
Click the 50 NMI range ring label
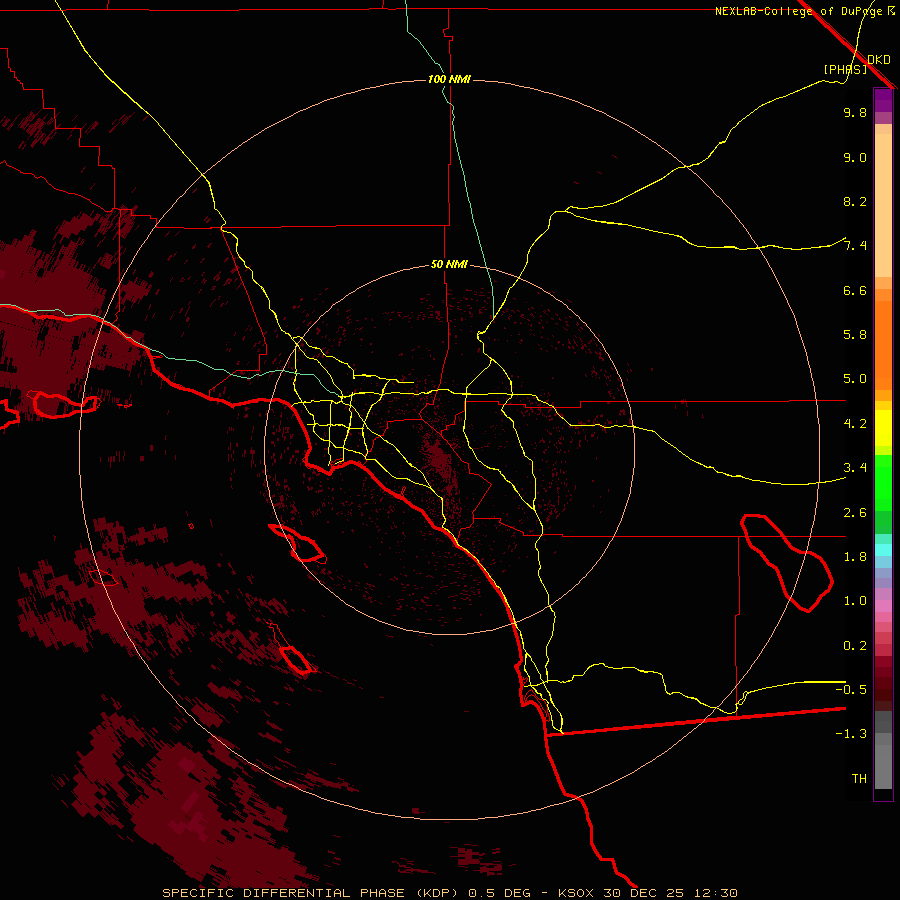click(x=449, y=264)
